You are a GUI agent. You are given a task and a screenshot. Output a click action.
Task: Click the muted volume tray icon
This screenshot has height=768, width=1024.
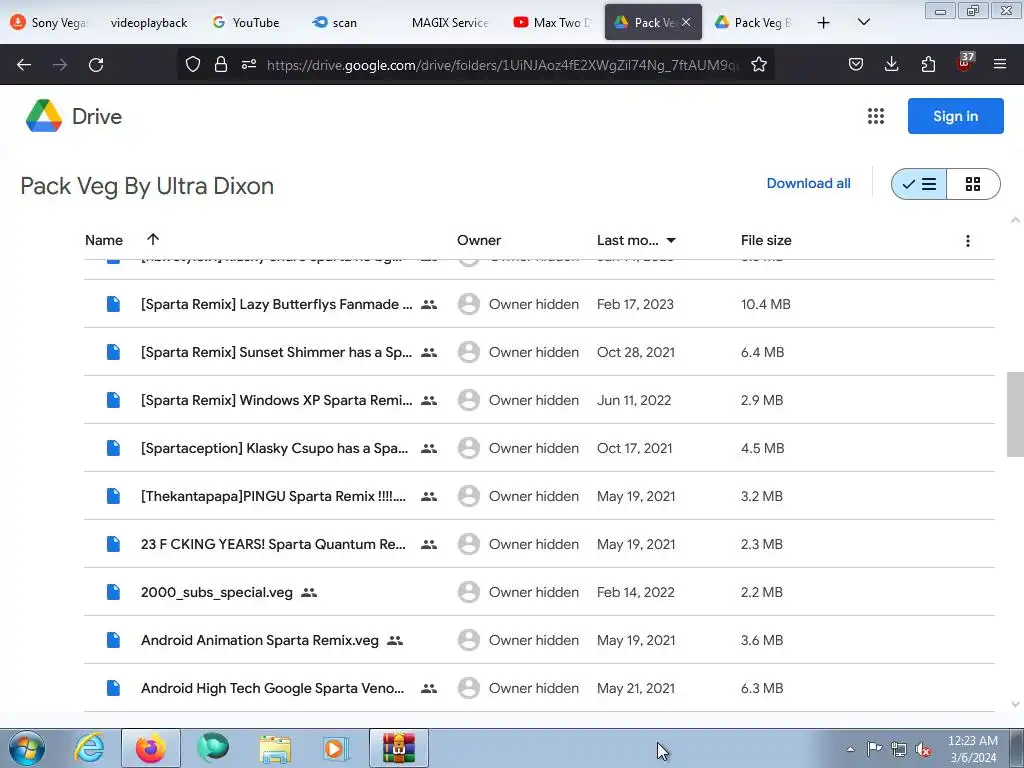pyautogui.click(x=923, y=749)
